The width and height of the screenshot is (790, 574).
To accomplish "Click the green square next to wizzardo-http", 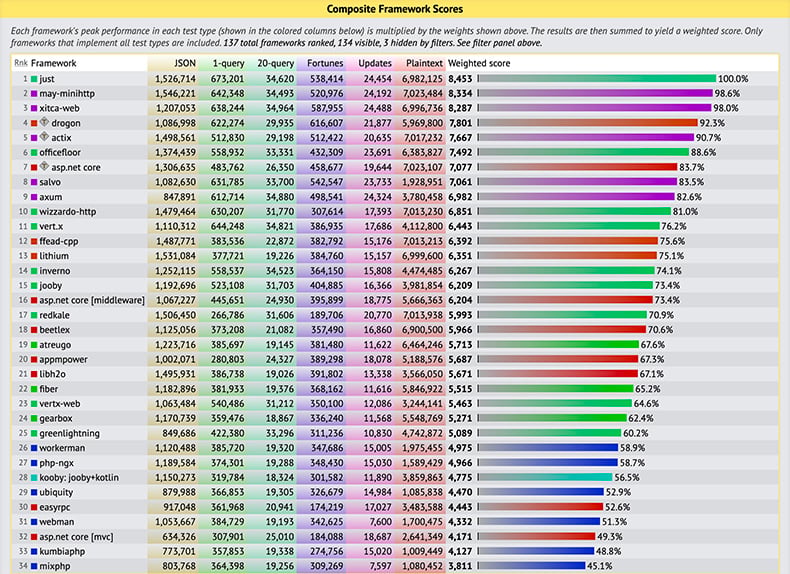I will (x=34, y=212).
